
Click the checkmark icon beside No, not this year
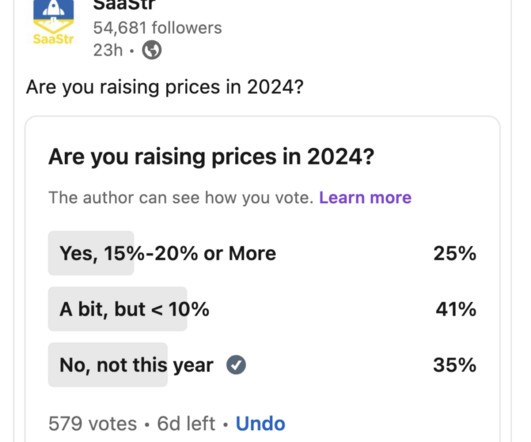click(x=236, y=365)
